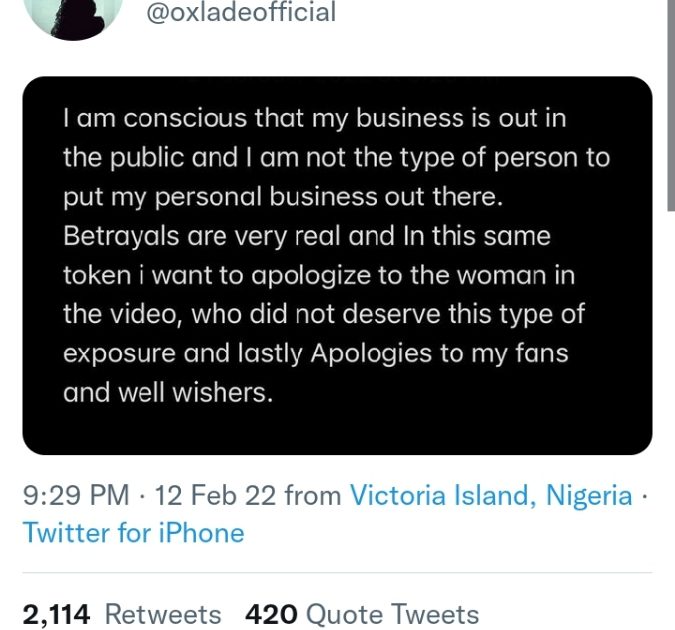View the 2,114 Retweets list
The width and height of the screenshot is (675, 630).
(121, 613)
